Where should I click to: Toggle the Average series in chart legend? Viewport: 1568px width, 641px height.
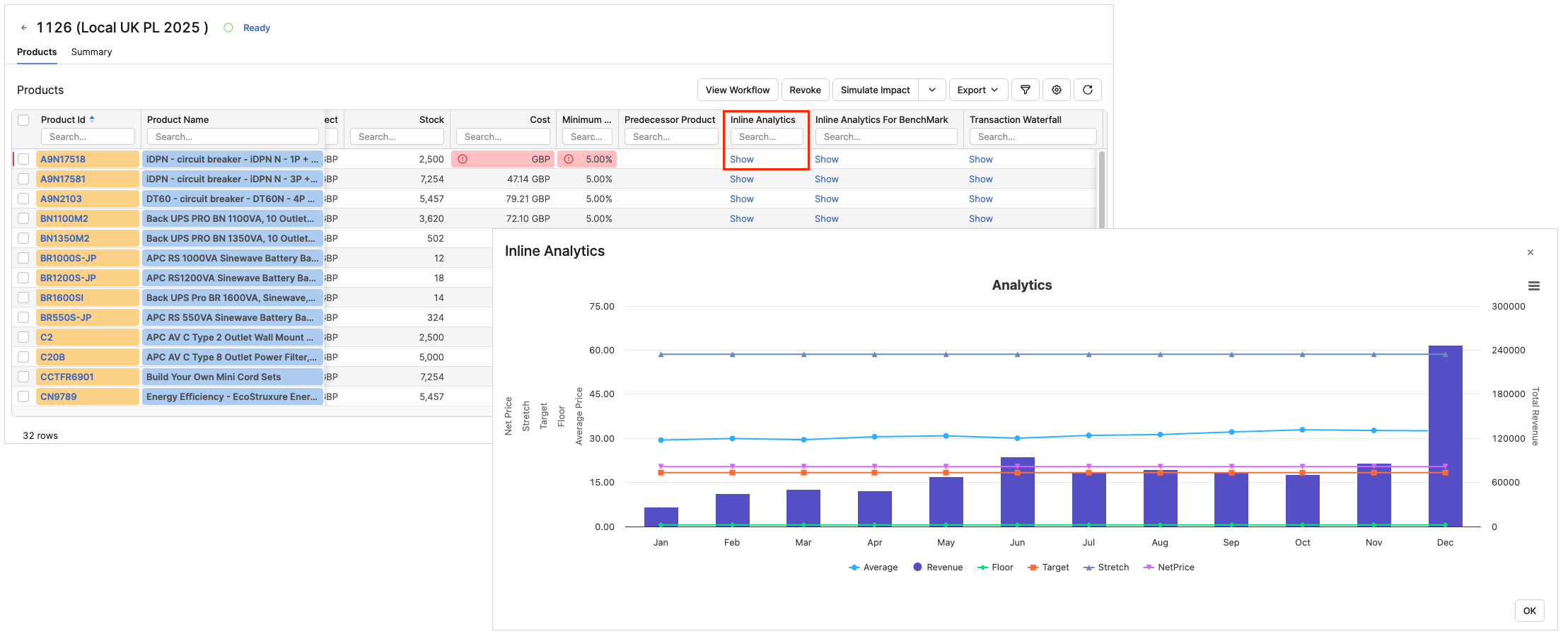tap(873, 568)
